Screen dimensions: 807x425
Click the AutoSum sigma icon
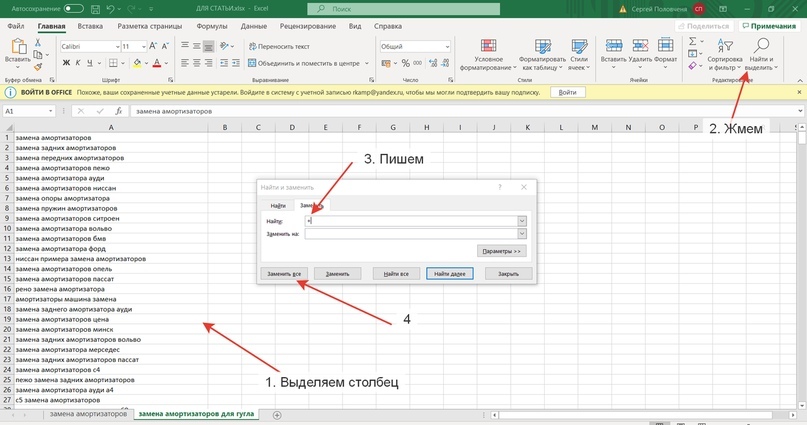pyautogui.click(x=693, y=41)
